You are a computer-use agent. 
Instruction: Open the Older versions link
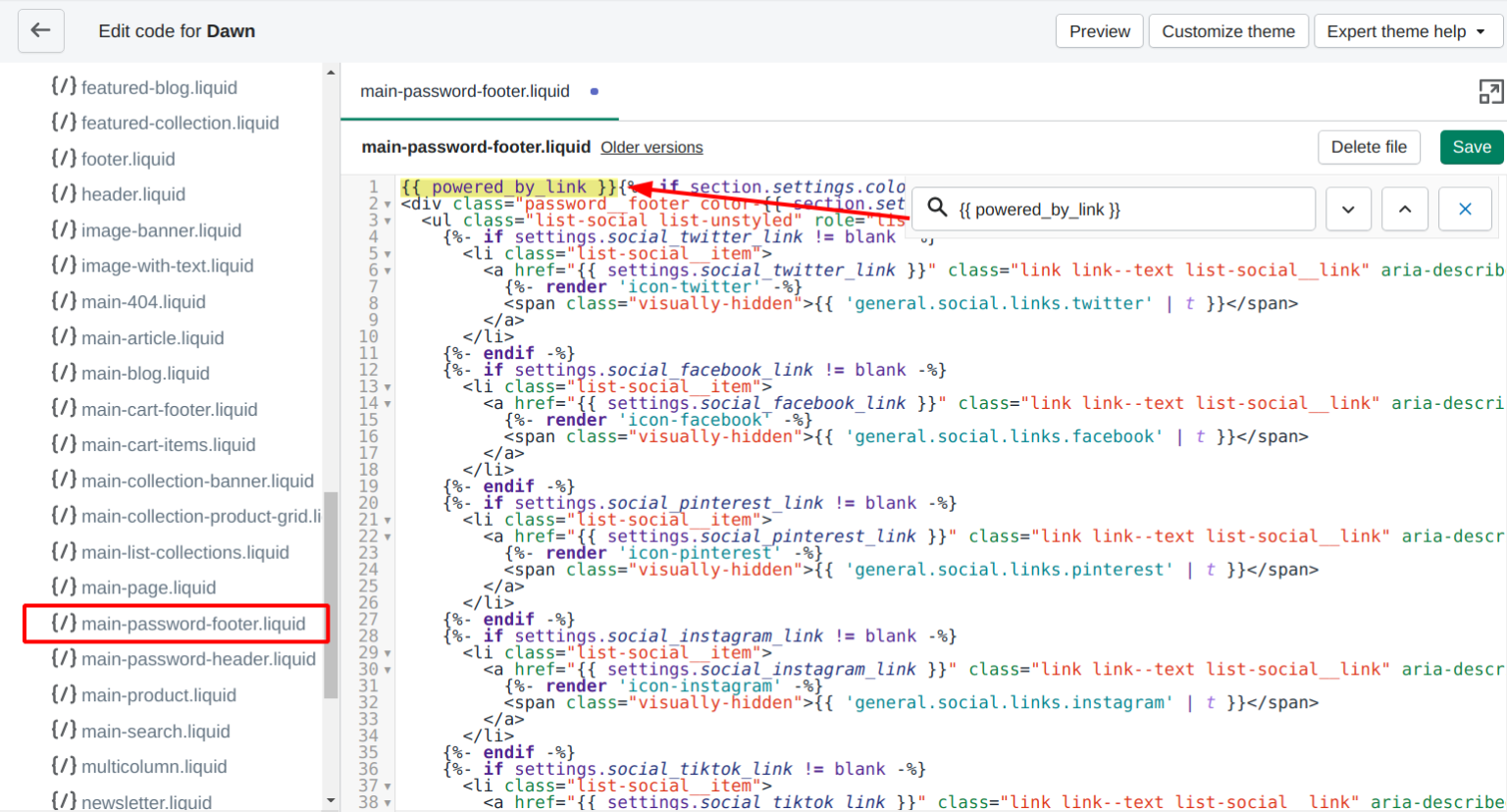(651, 147)
